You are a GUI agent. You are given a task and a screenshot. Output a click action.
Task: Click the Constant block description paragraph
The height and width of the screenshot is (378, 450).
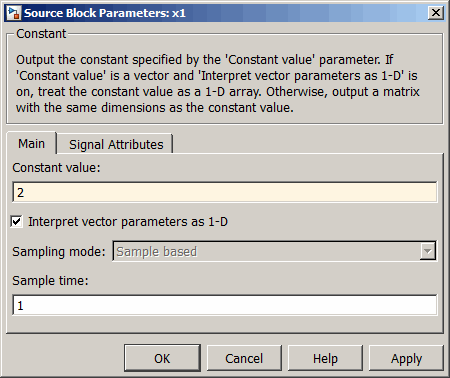[218, 83]
